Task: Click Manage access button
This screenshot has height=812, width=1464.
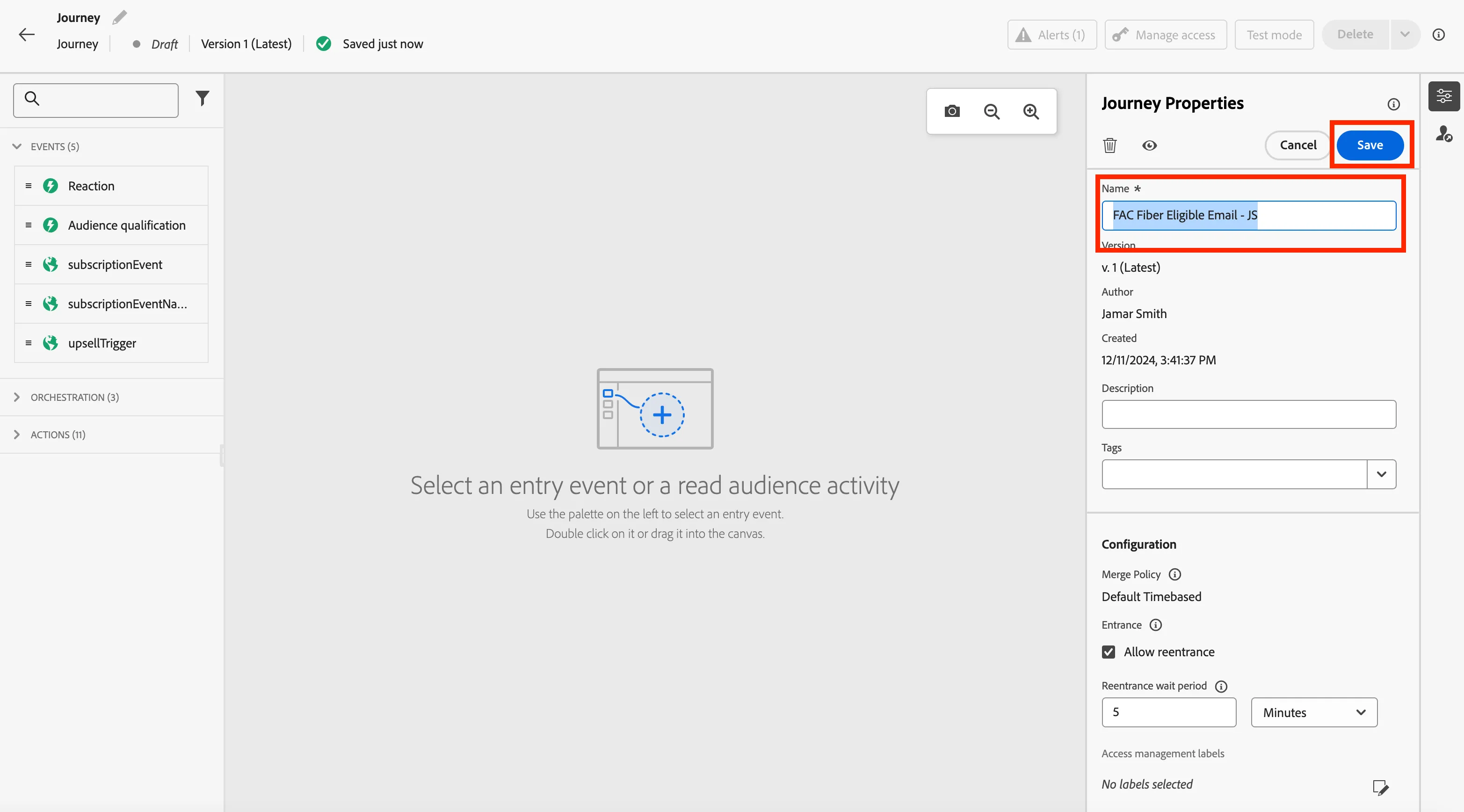Action: coord(1166,35)
